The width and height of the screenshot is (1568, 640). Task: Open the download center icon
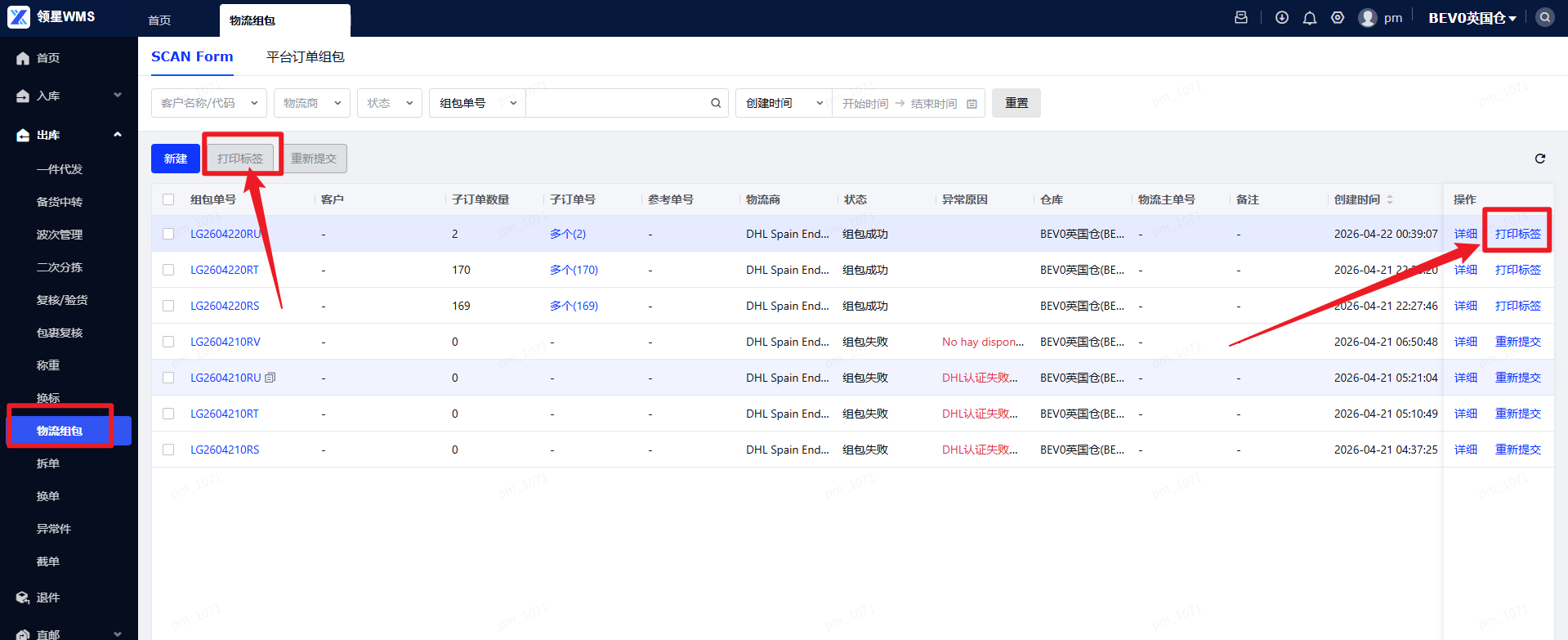(x=1282, y=17)
